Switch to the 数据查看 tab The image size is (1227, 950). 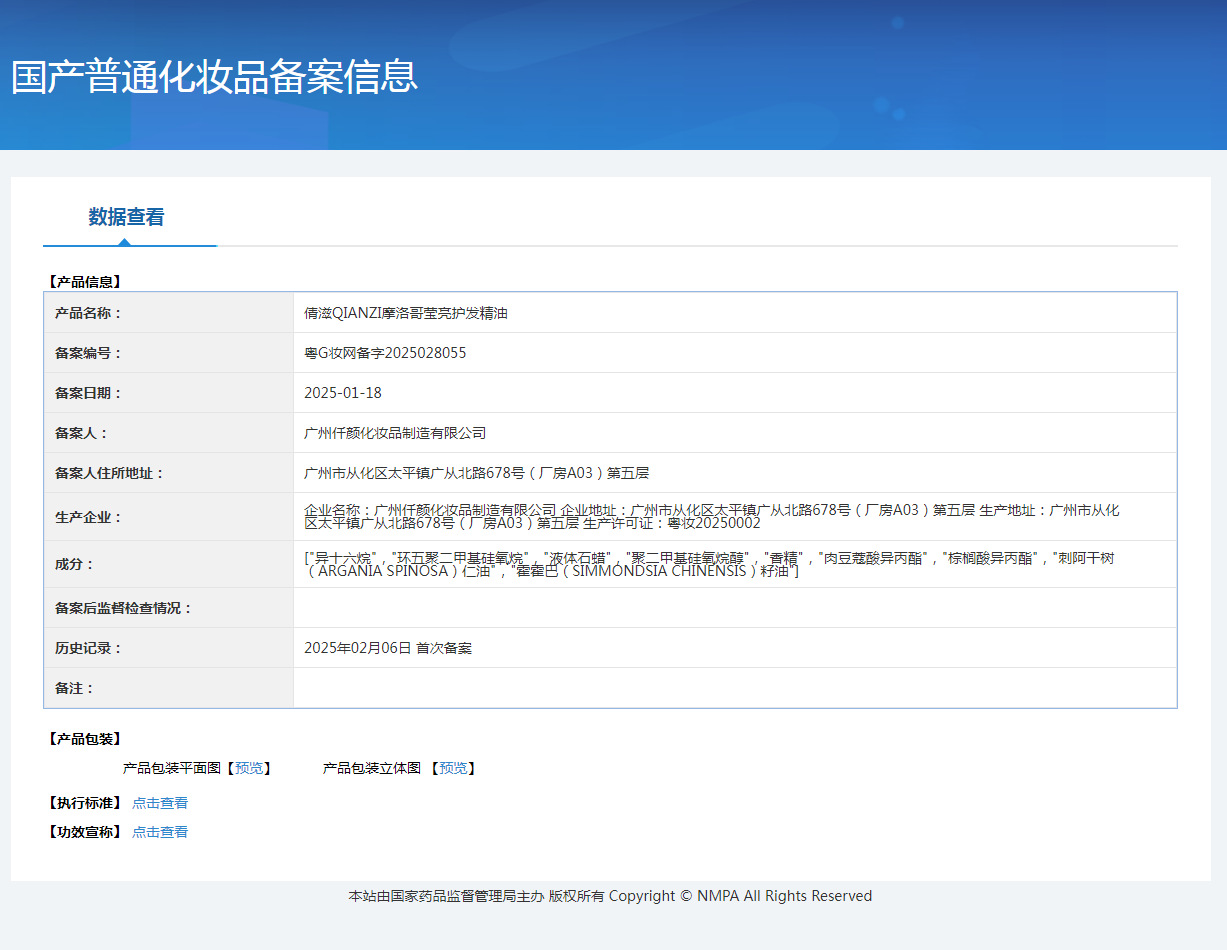[126, 217]
